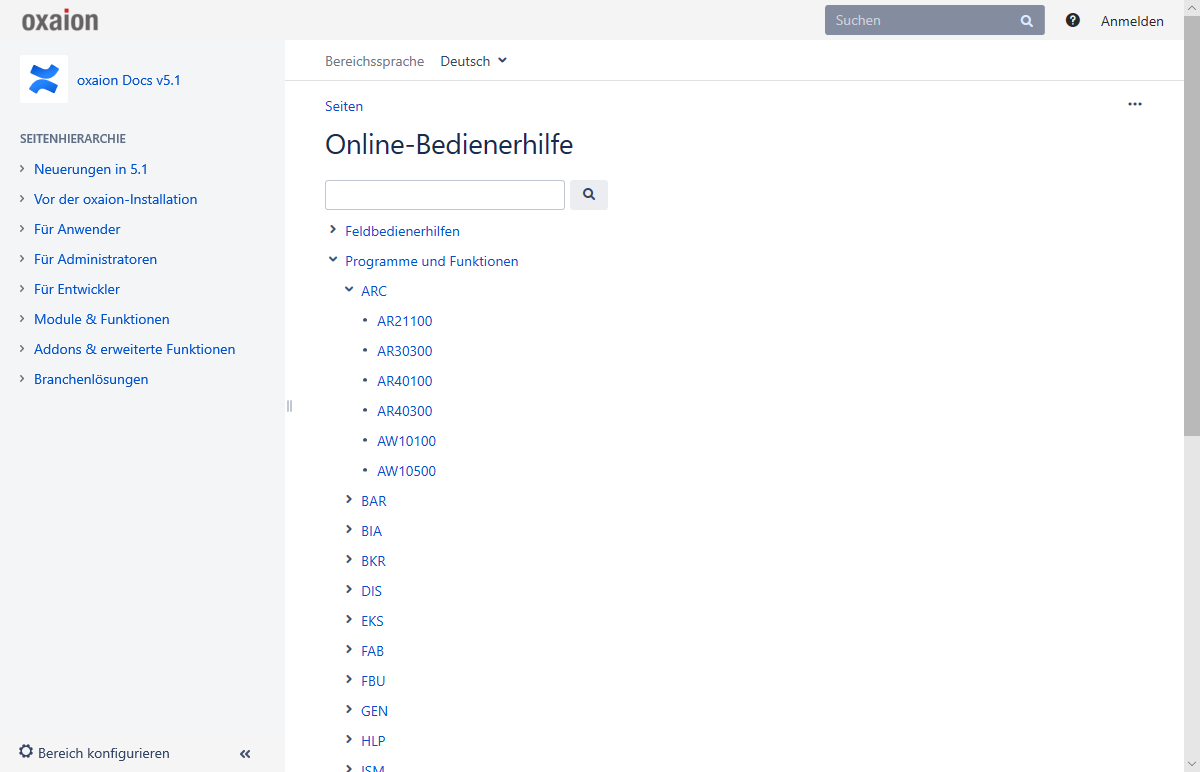This screenshot has width=1200, height=772.
Task: Collapse Programme und Funktionen node
Action: tap(333, 260)
